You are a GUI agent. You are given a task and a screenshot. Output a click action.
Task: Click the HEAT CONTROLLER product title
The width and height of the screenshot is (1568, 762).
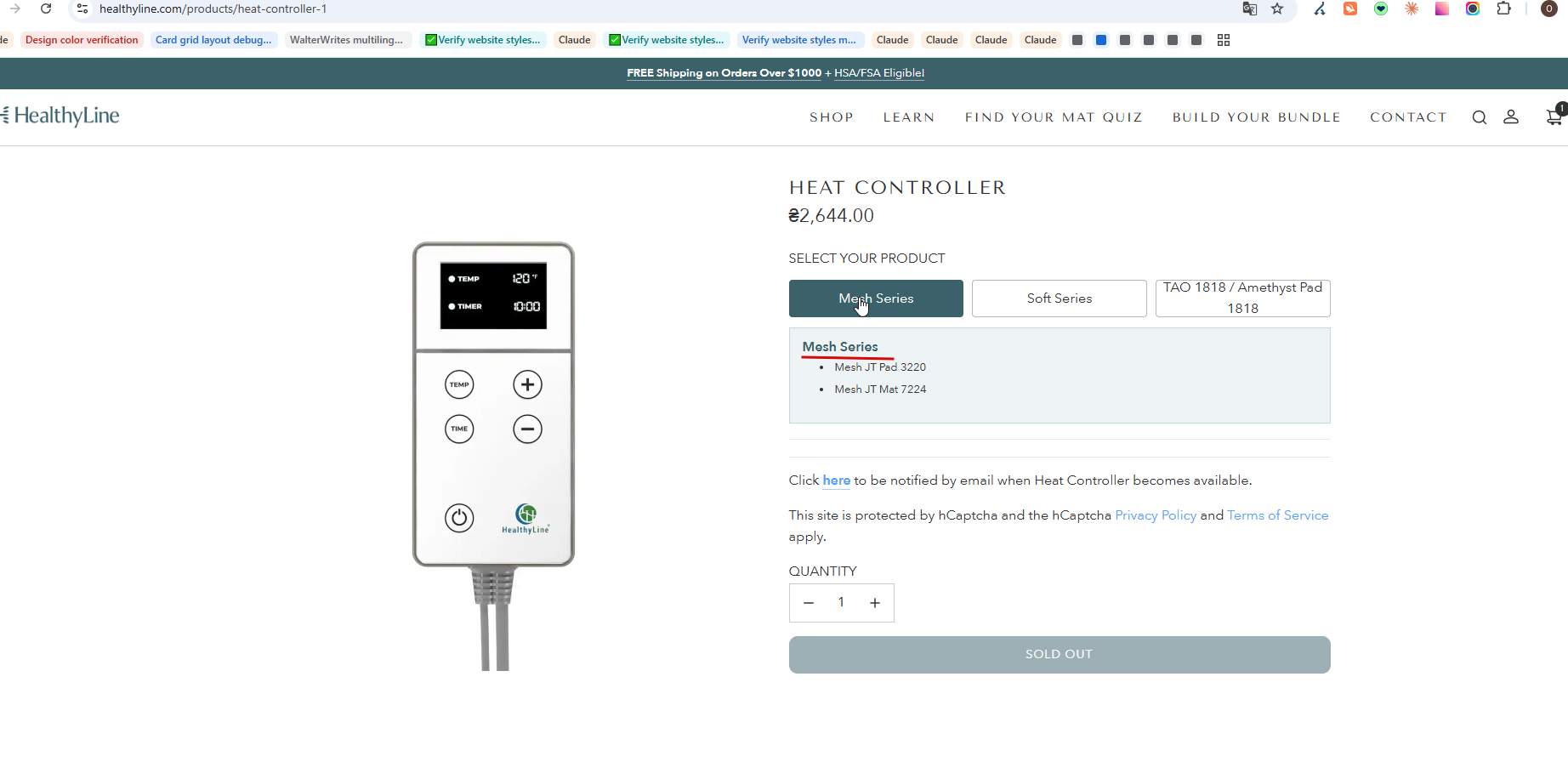(897, 188)
